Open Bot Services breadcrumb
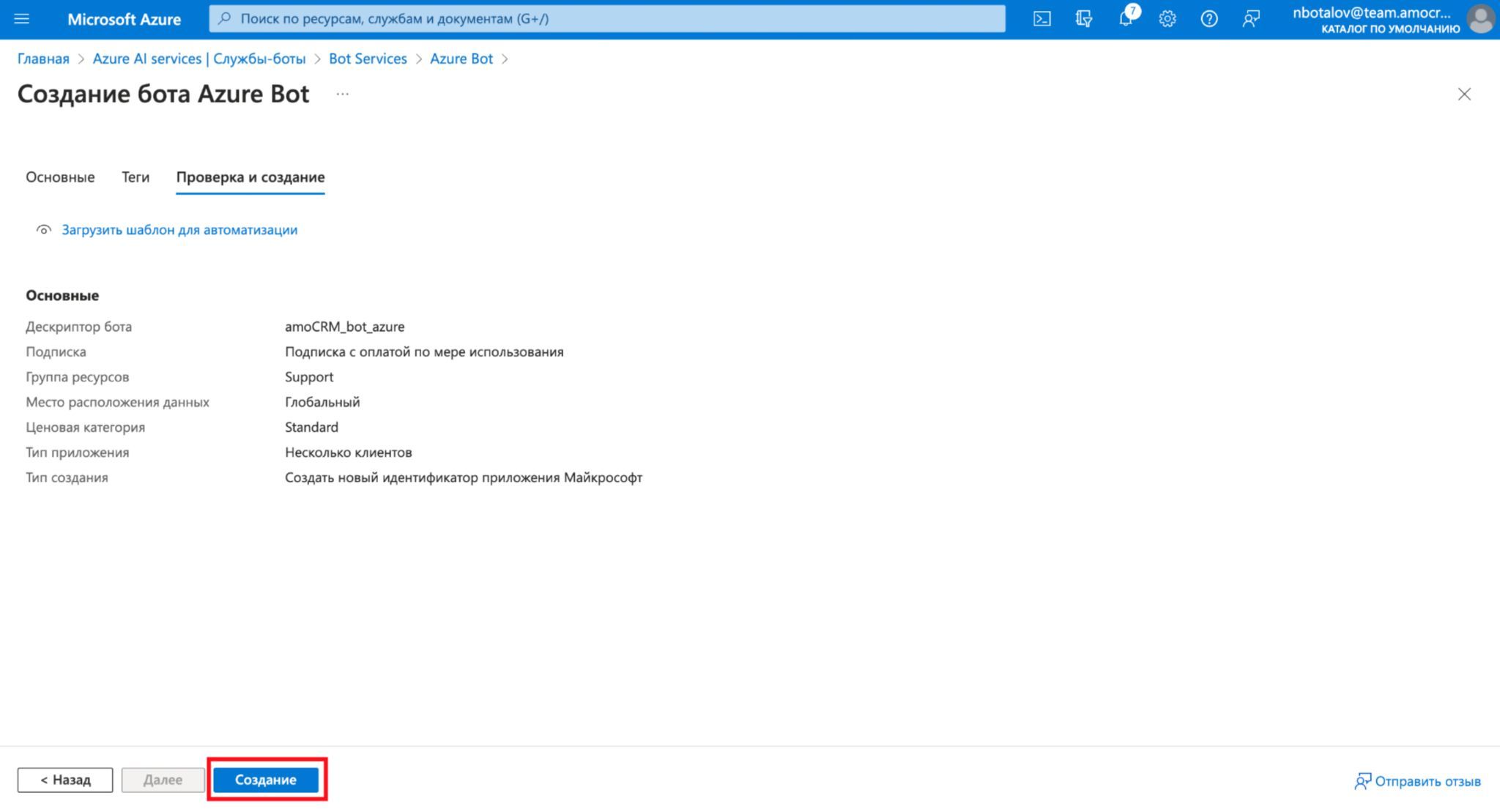Viewport: 1500px width, 812px height. point(368,59)
